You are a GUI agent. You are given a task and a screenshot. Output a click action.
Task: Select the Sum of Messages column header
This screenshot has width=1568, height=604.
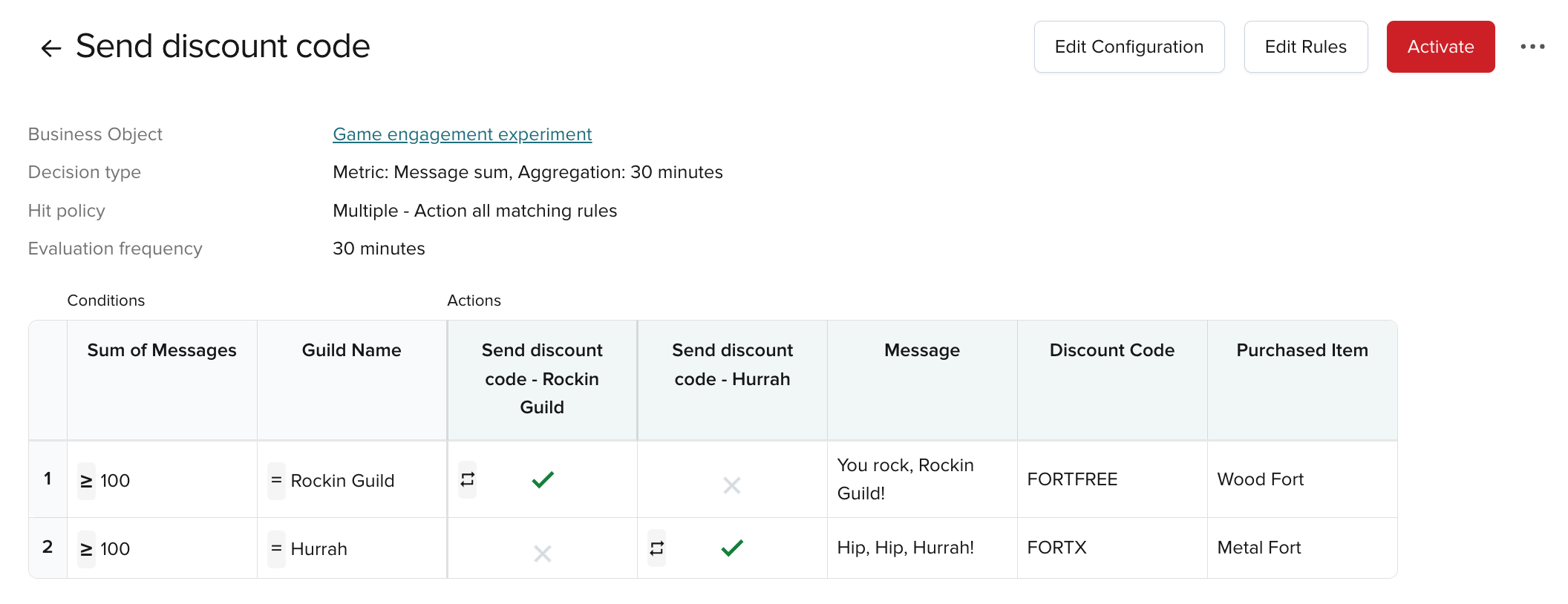pos(162,350)
